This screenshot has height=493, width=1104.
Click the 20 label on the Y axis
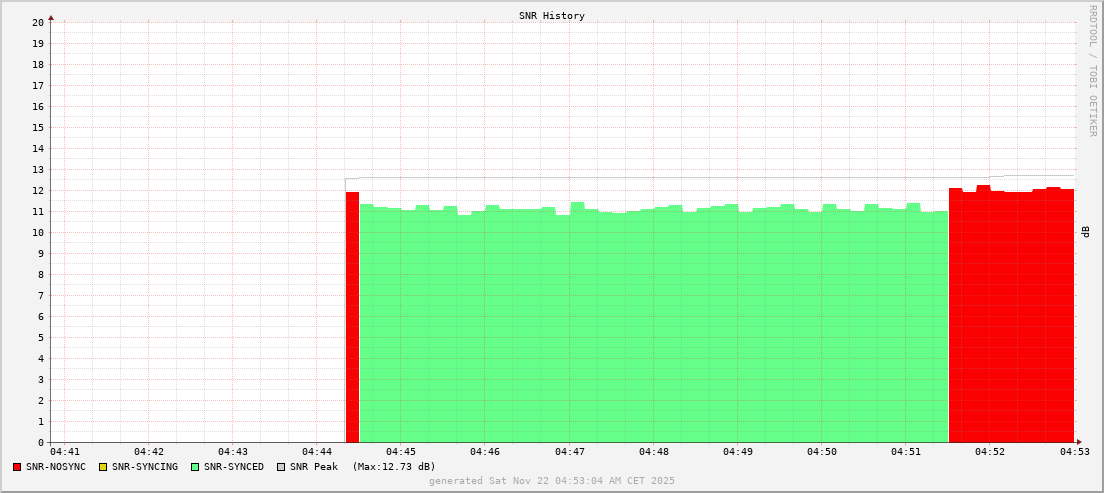[38, 22]
